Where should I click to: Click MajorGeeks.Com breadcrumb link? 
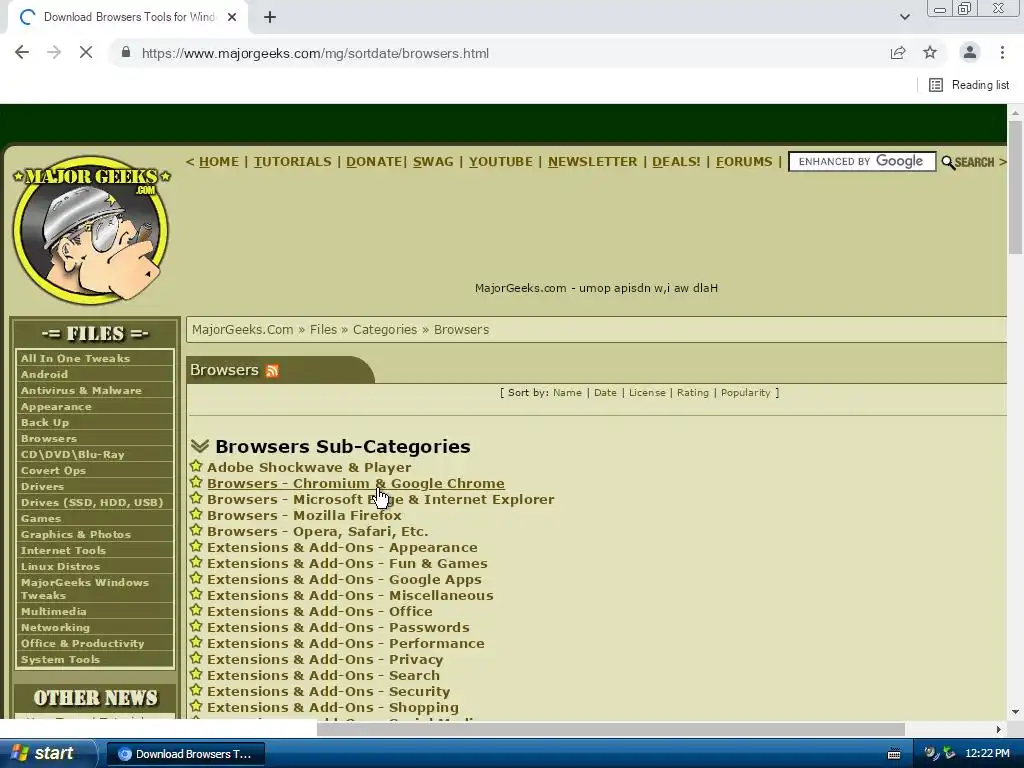[x=242, y=329]
